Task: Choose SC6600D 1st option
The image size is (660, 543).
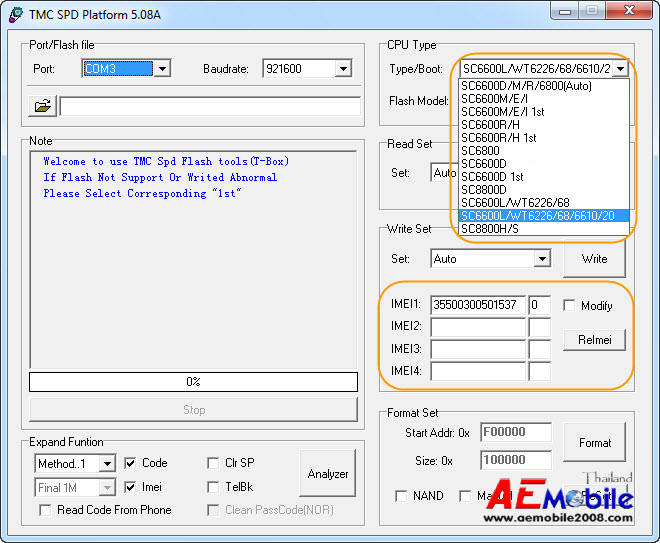Action: coord(544,177)
